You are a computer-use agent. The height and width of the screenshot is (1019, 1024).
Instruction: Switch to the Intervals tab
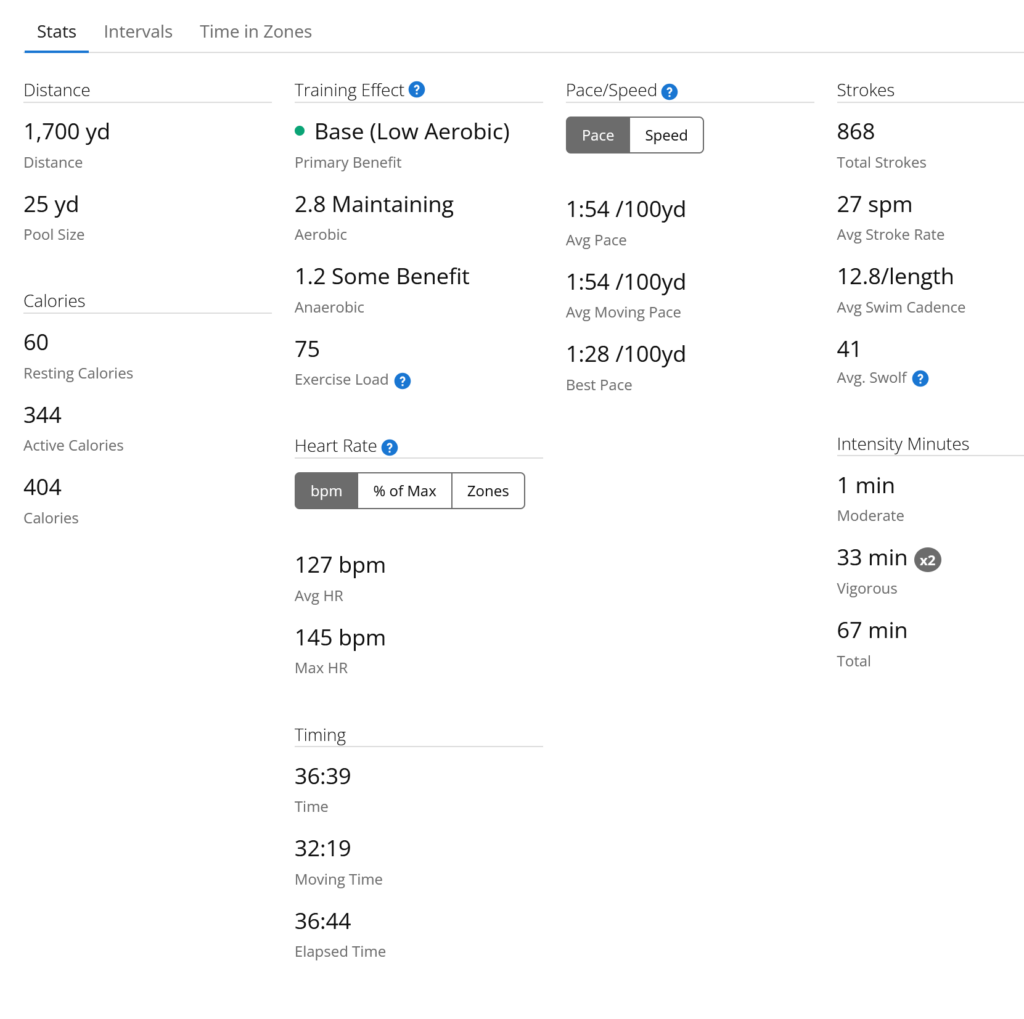(138, 32)
